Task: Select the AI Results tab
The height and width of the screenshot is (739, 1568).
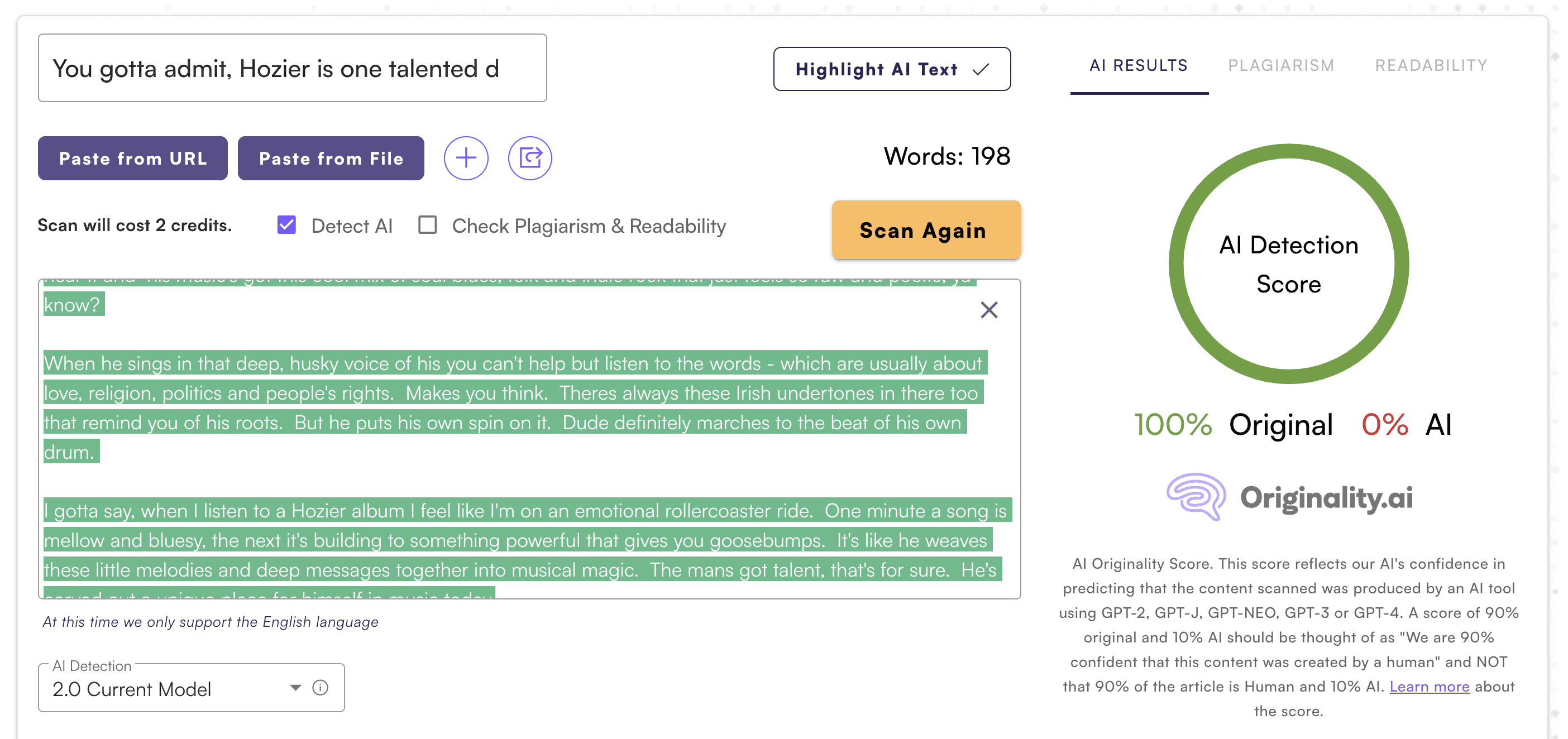Action: click(1138, 66)
